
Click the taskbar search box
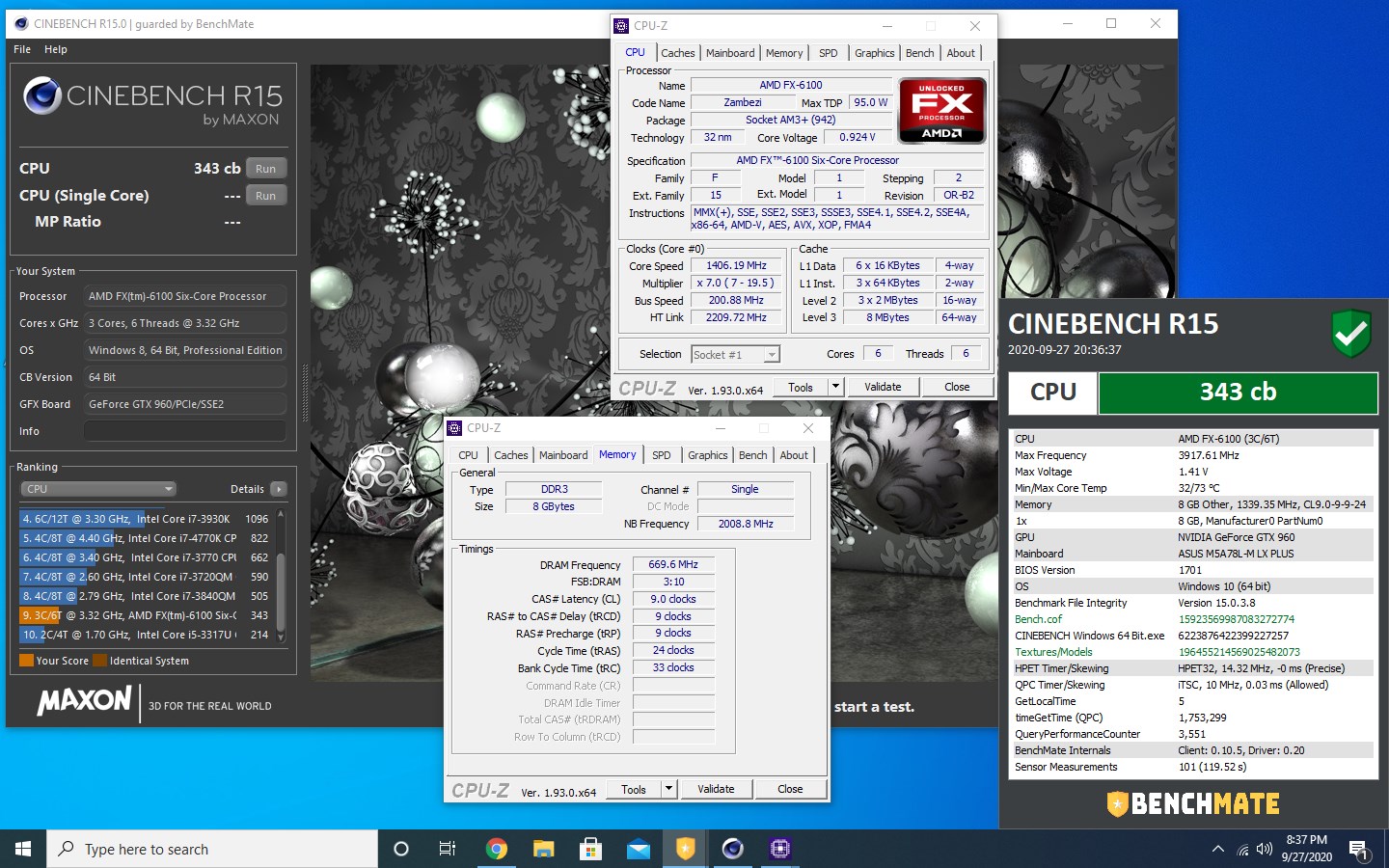(212, 849)
